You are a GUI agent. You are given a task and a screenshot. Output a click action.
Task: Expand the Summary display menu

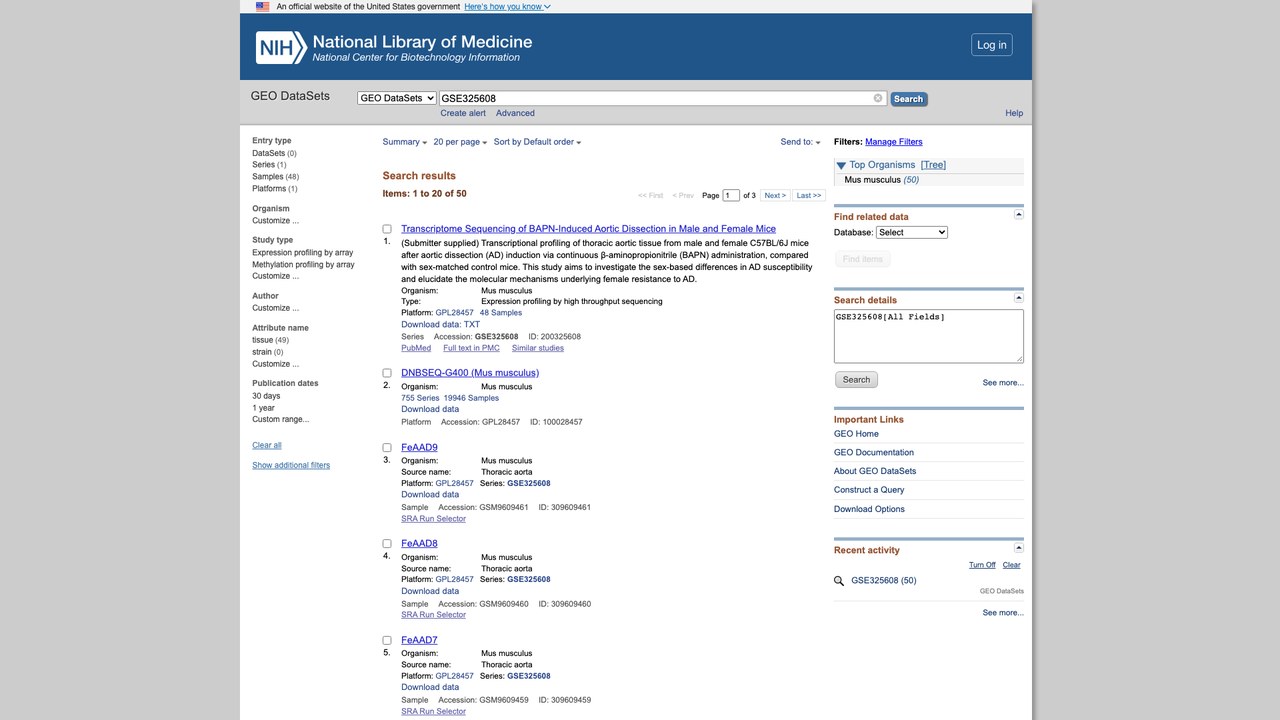pos(405,142)
